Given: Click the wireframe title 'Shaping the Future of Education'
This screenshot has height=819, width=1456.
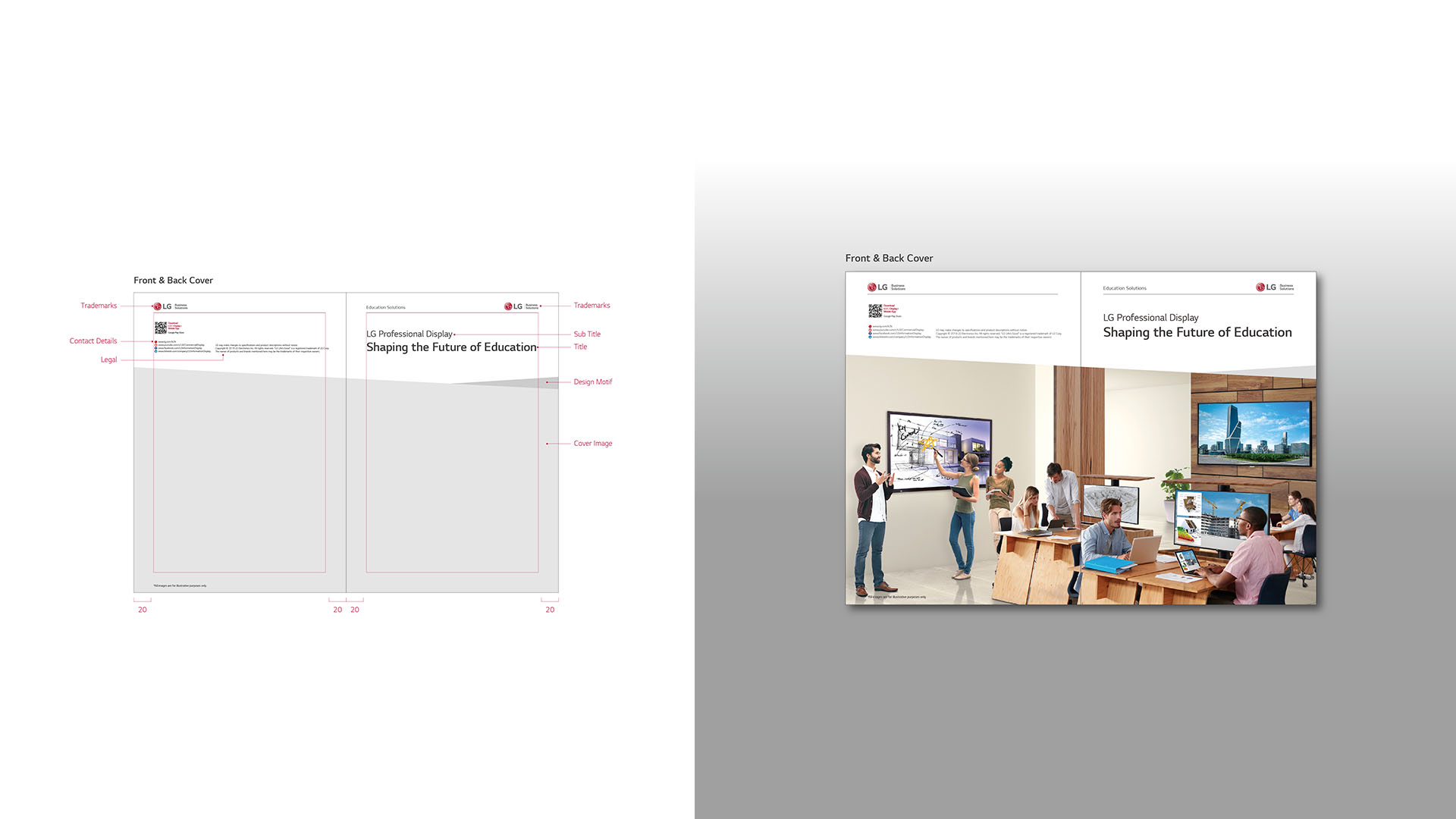Looking at the screenshot, I should click(451, 347).
